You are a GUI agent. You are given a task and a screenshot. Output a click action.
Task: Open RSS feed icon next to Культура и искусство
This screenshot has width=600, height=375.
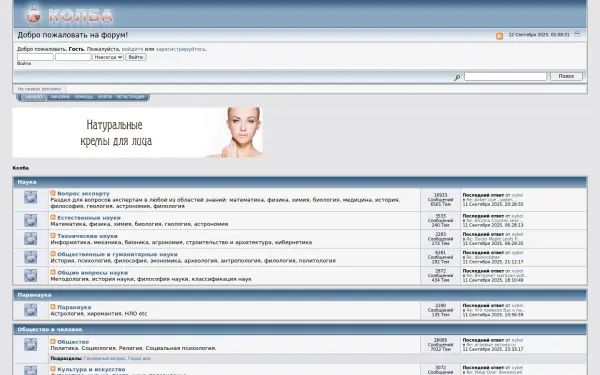(x=53, y=369)
